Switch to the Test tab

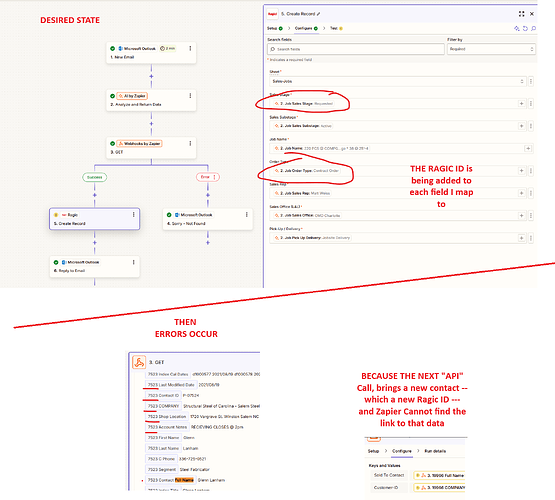pos(336,28)
